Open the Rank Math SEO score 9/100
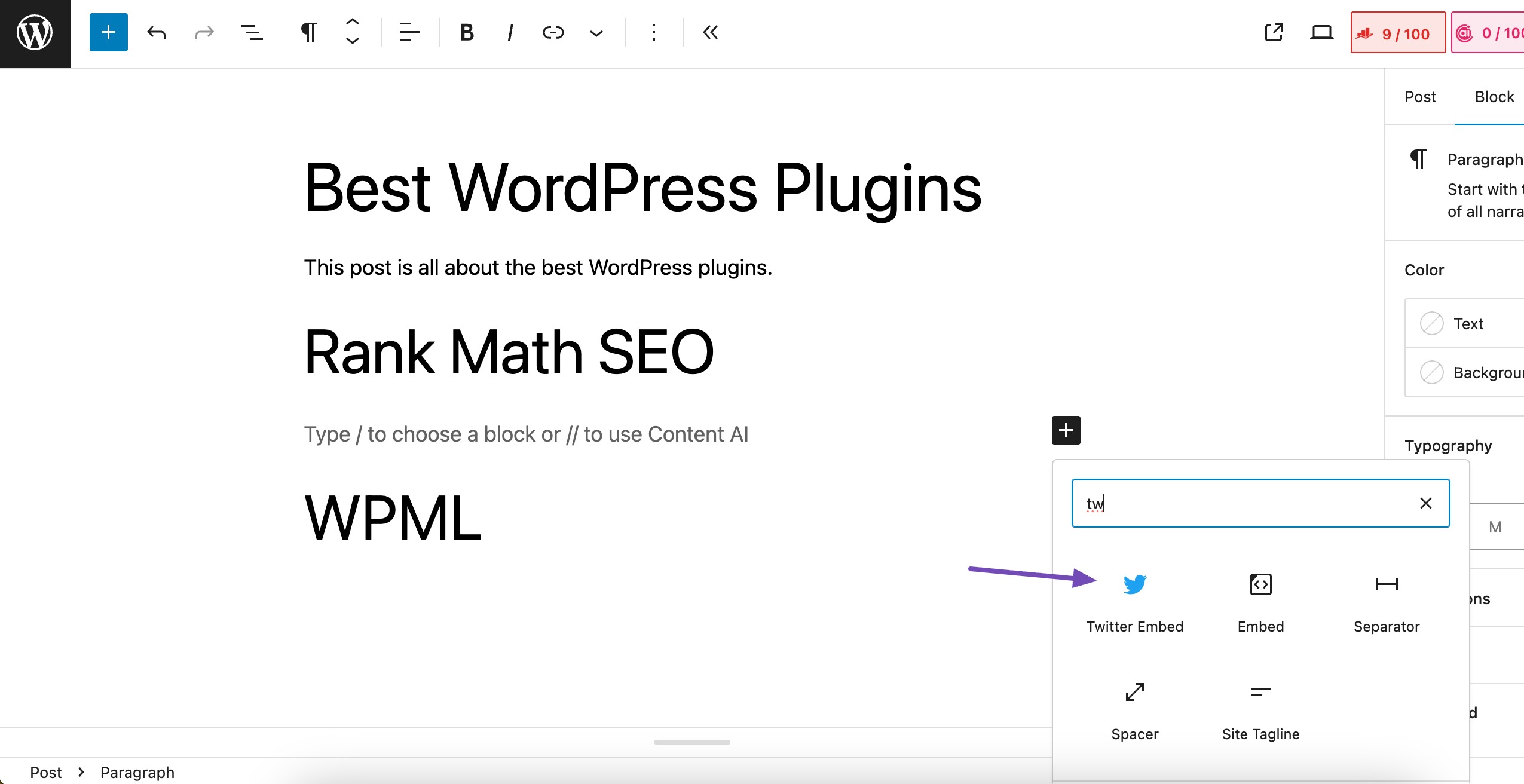This screenshot has width=1524, height=784. (x=1398, y=33)
